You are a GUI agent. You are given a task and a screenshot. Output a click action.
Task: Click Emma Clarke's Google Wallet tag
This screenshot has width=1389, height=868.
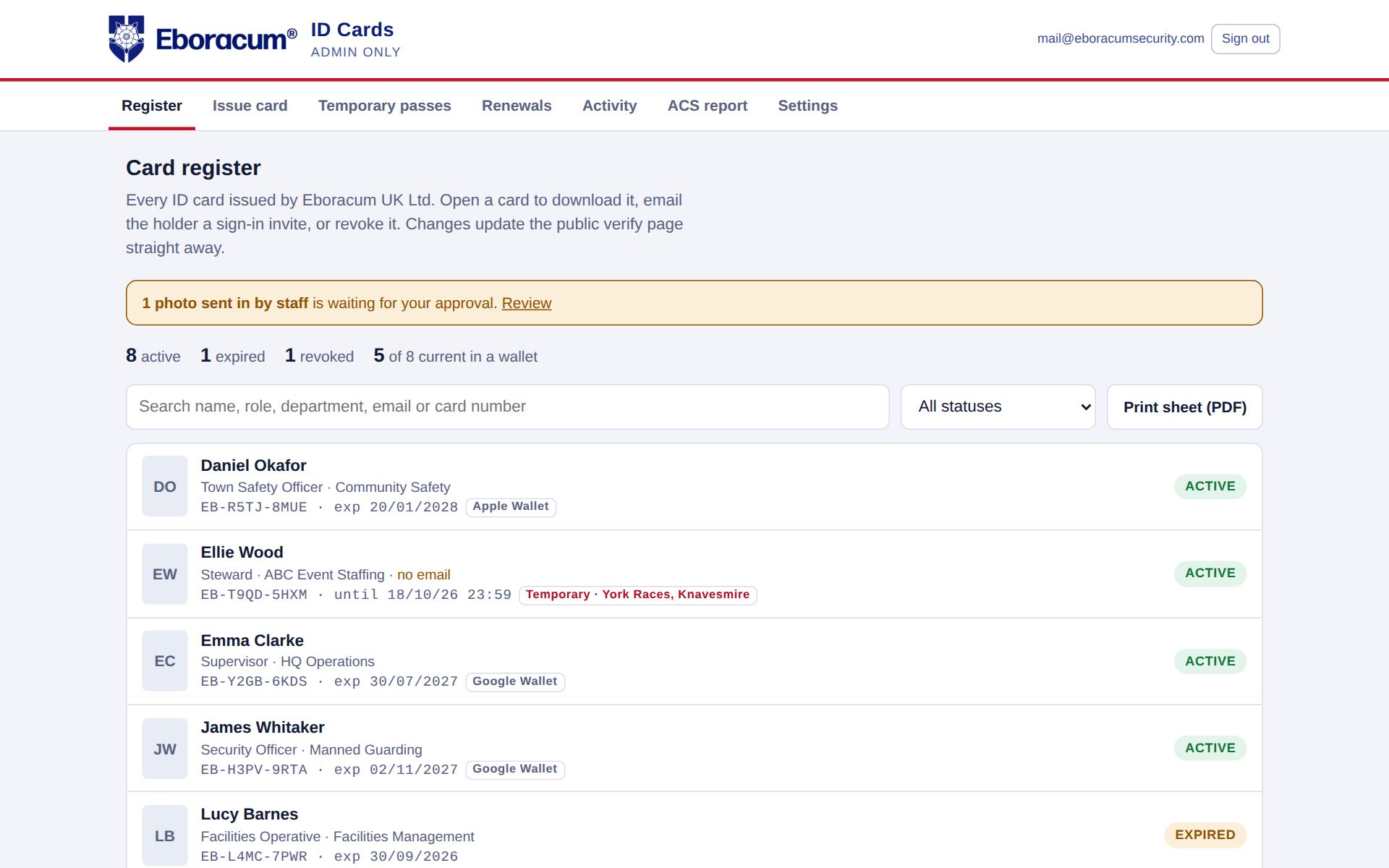point(515,681)
